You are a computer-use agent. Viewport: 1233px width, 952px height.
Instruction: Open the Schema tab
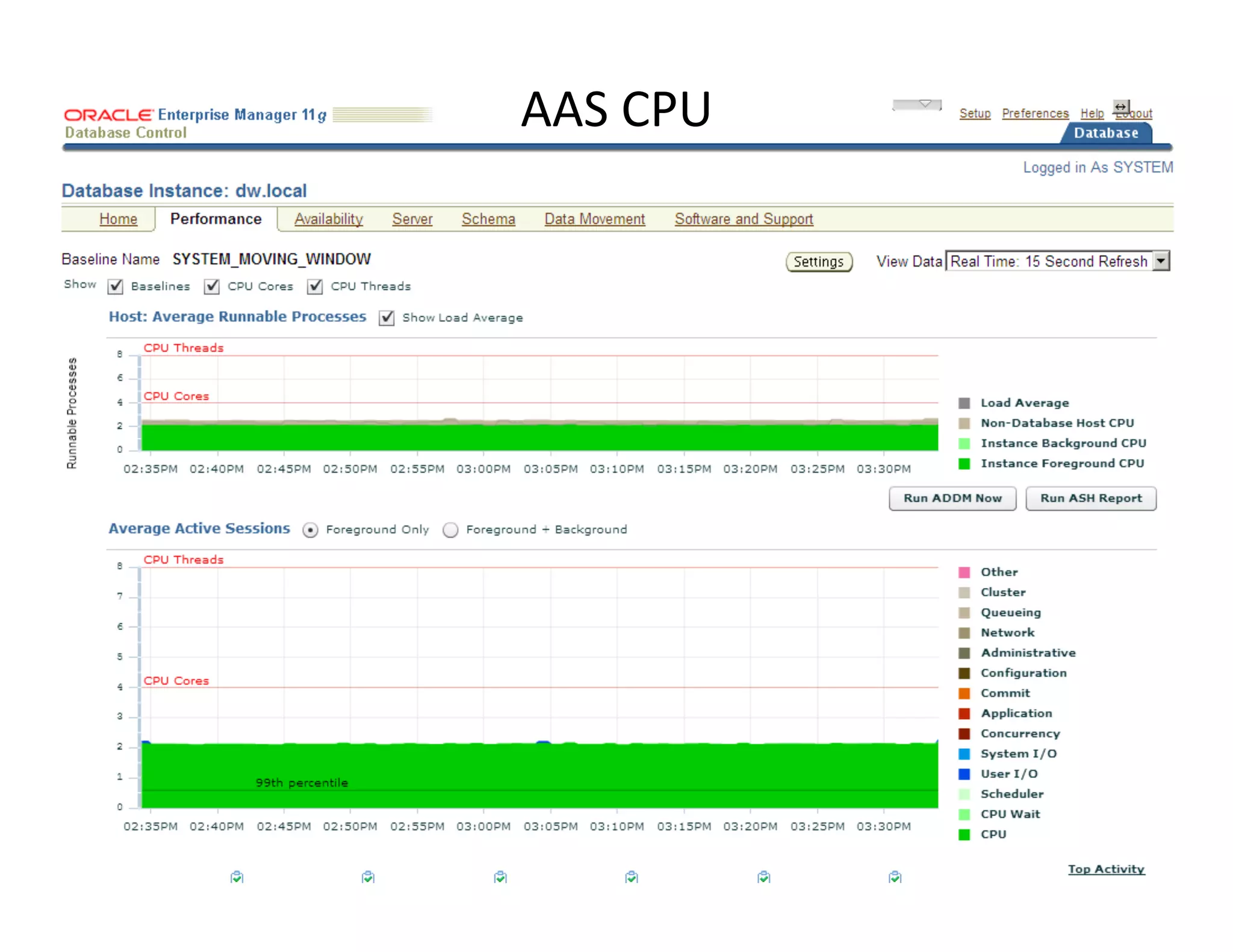coord(488,219)
